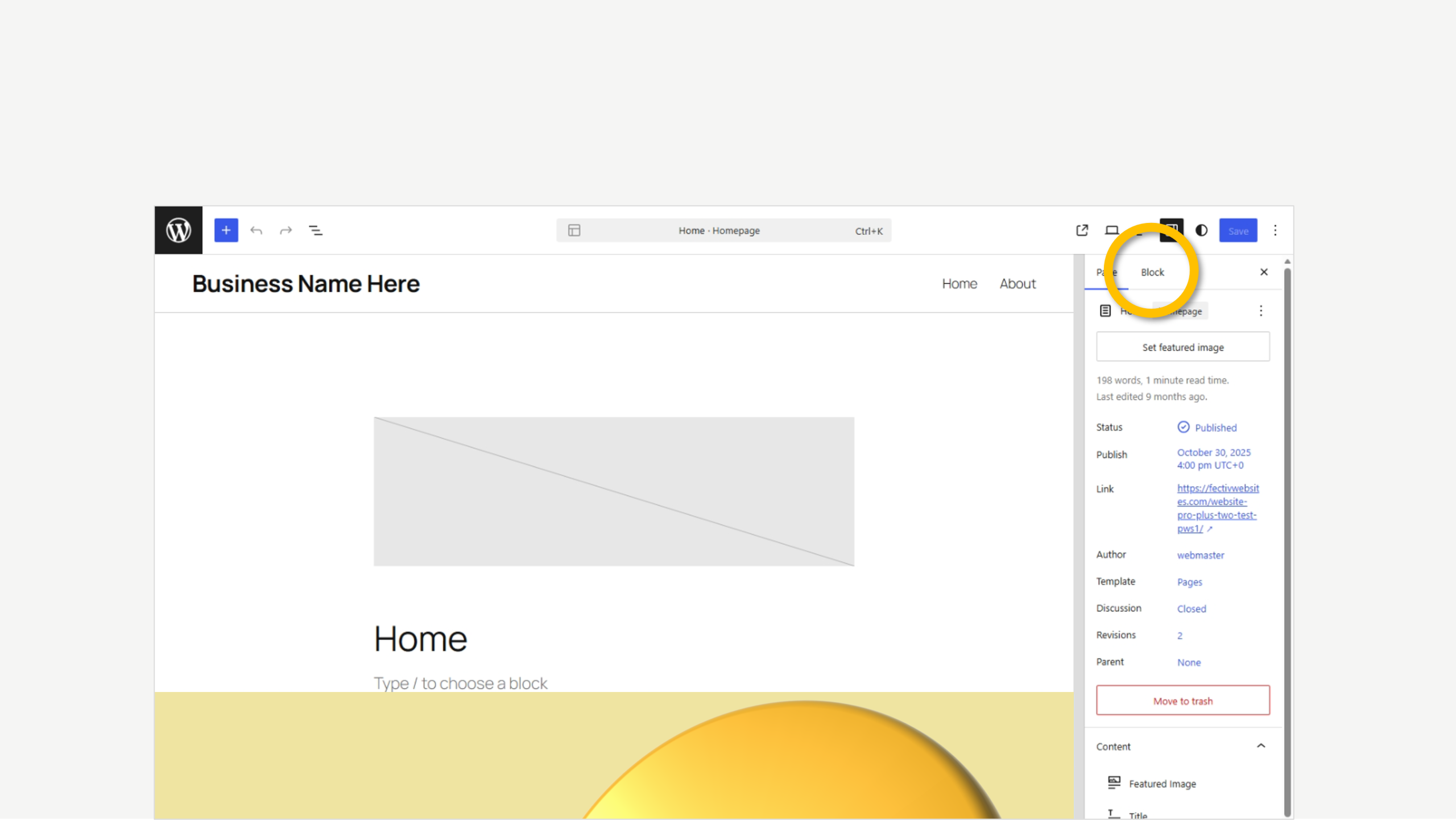This screenshot has height=820, width=1456.
Task: Switch to the Block tab
Action: pyautogui.click(x=1152, y=272)
